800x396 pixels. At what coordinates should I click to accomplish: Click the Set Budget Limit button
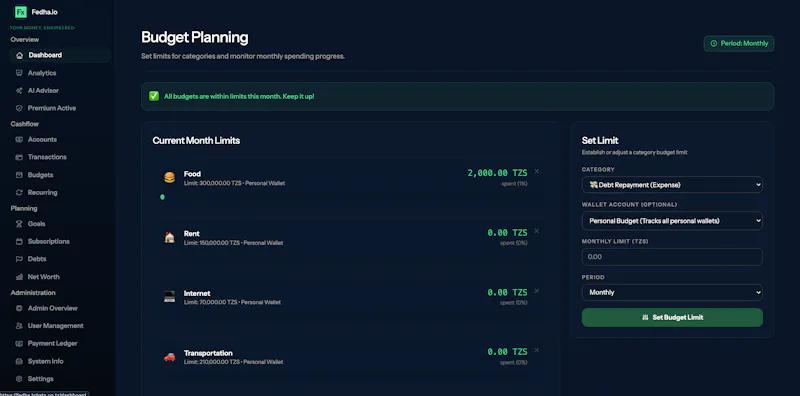[672, 317]
